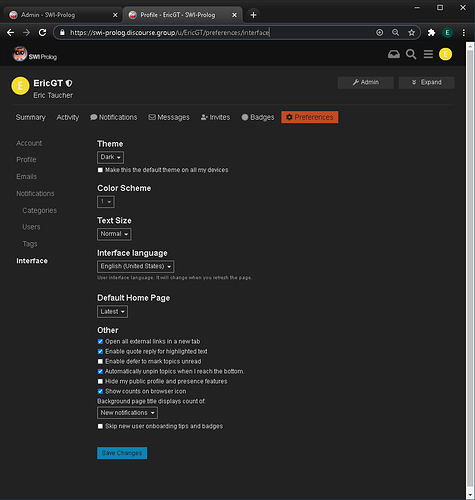The width and height of the screenshot is (475, 500).
Task: Open the Interface language dropdown
Action: pos(135,266)
